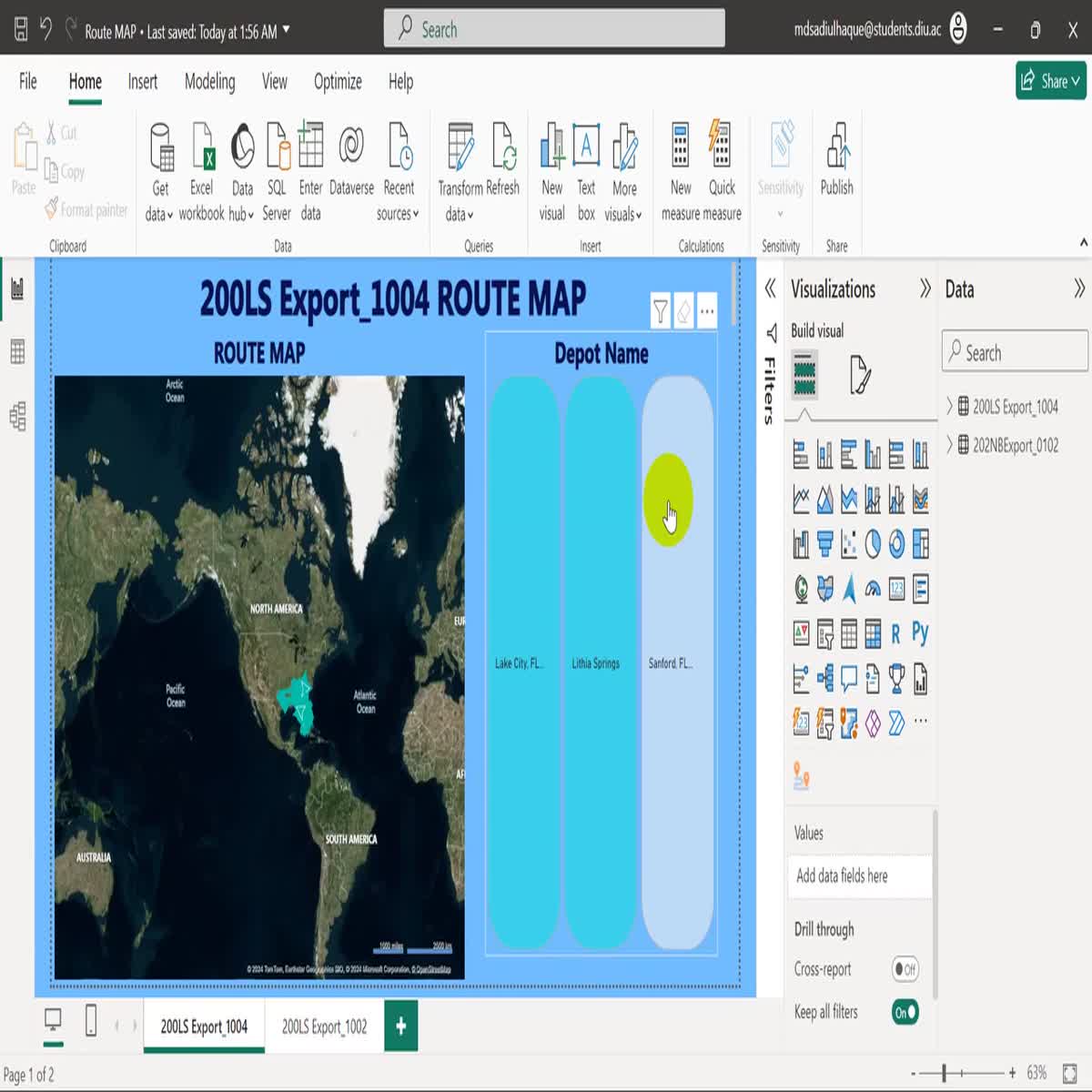The height and width of the screenshot is (1092, 1092).
Task: Select the map (globe) visualization icon
Action: point(802,589)
